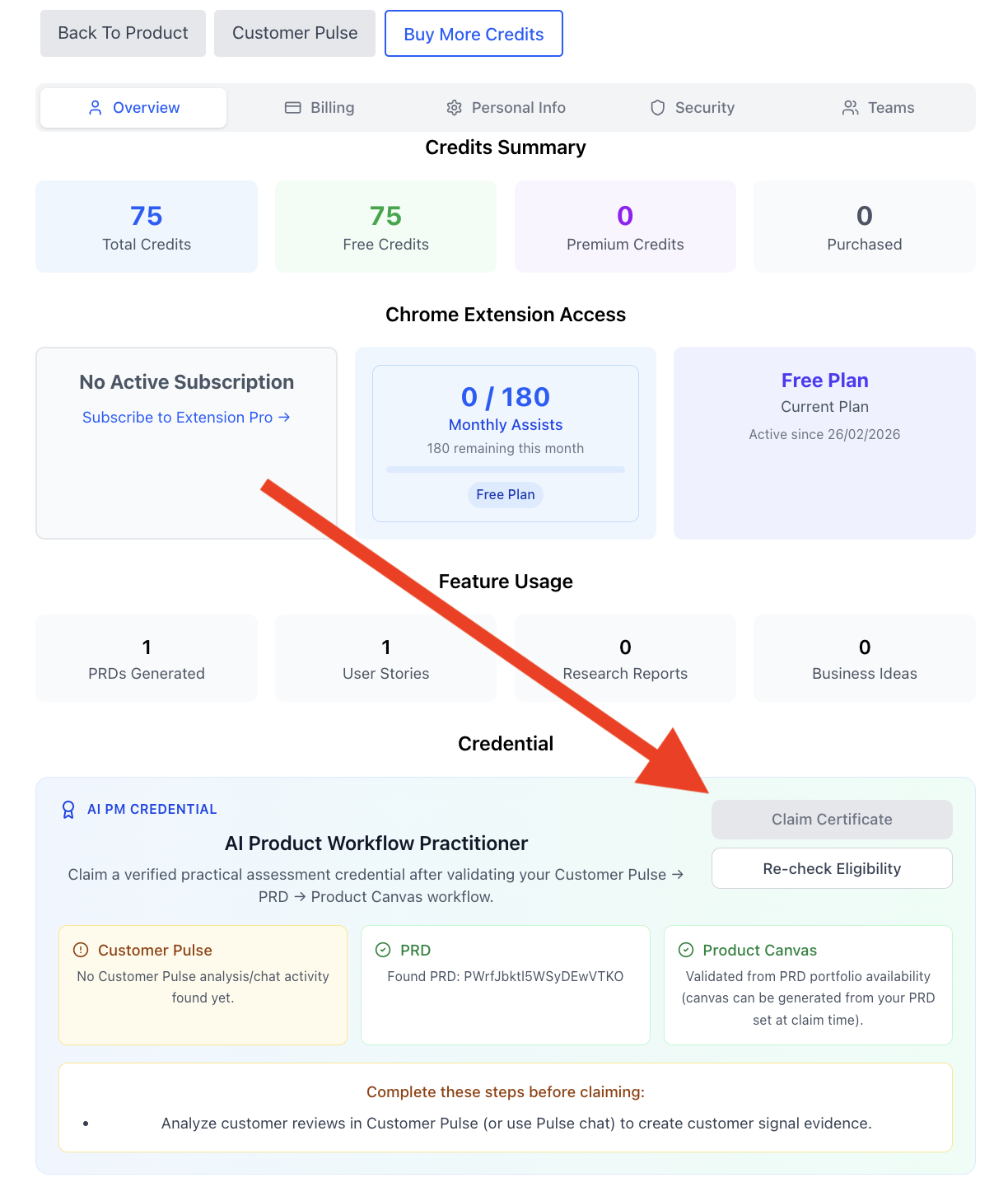Click the Free Plan pill badge

coord(505,495)
